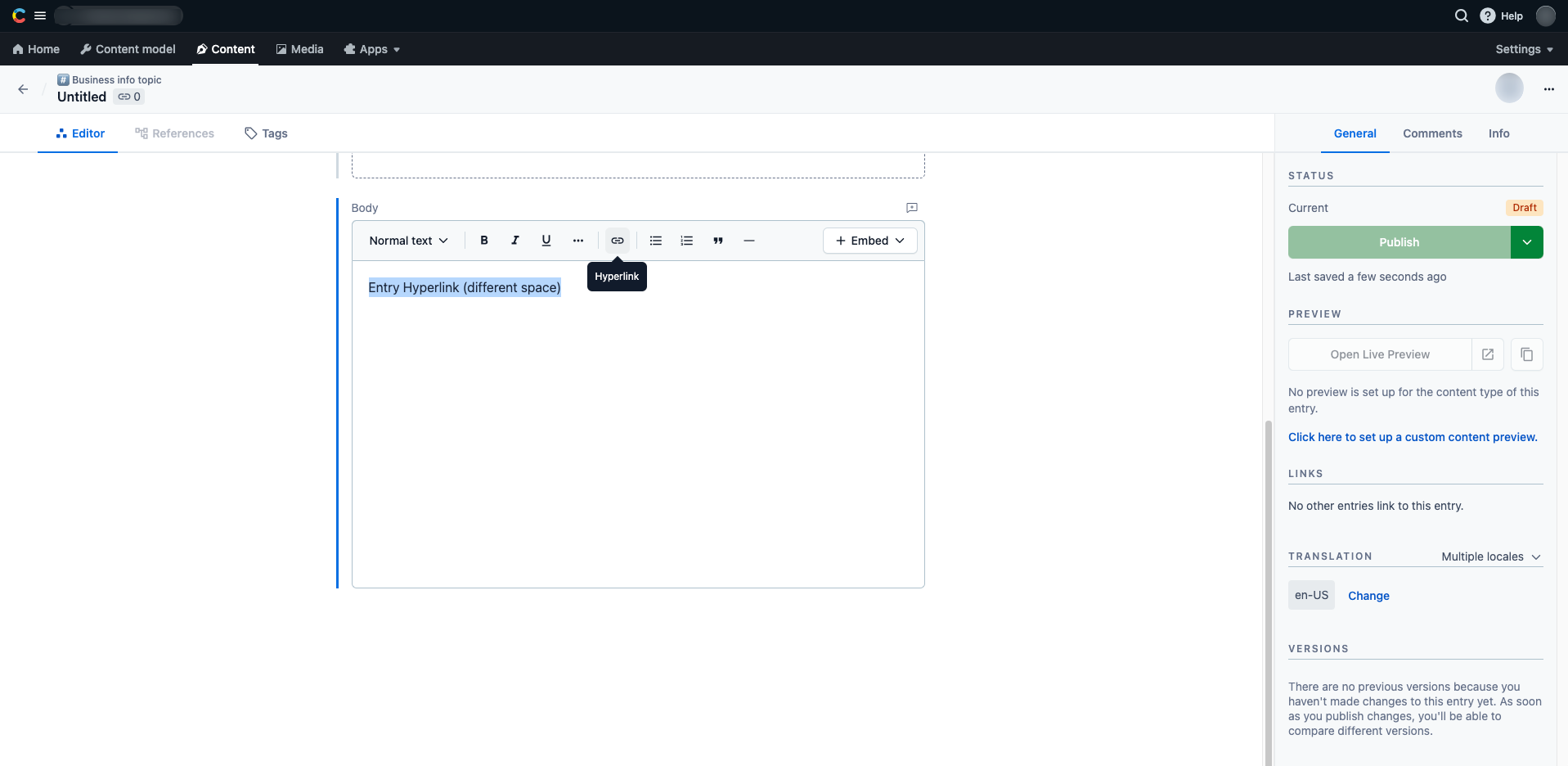Switch to the General sidebar tab
Screen dimensions: 1568x766
tap(1355, 133)
